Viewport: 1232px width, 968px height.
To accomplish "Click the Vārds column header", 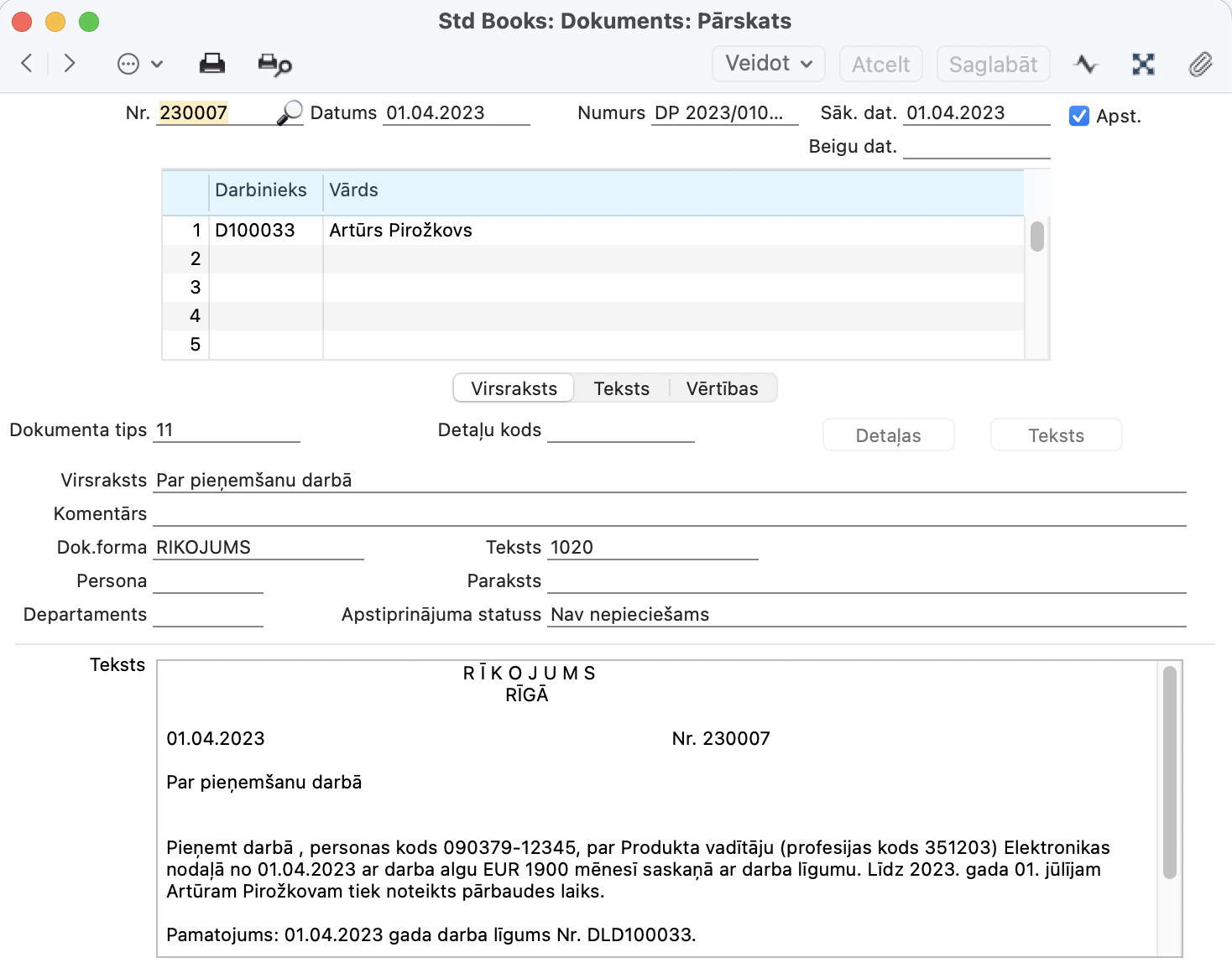I will [x=674, y=190].
